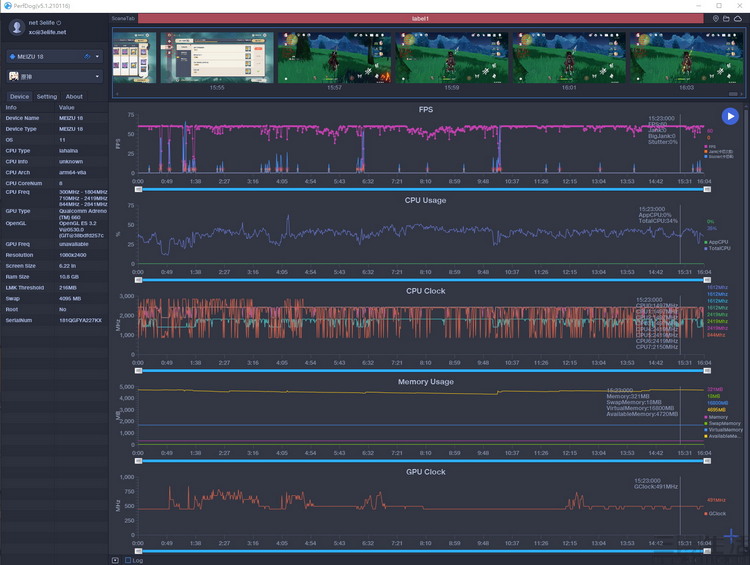Switch to the Setting tab
Viewport: 750px width, 565px height.
point(47,97)
